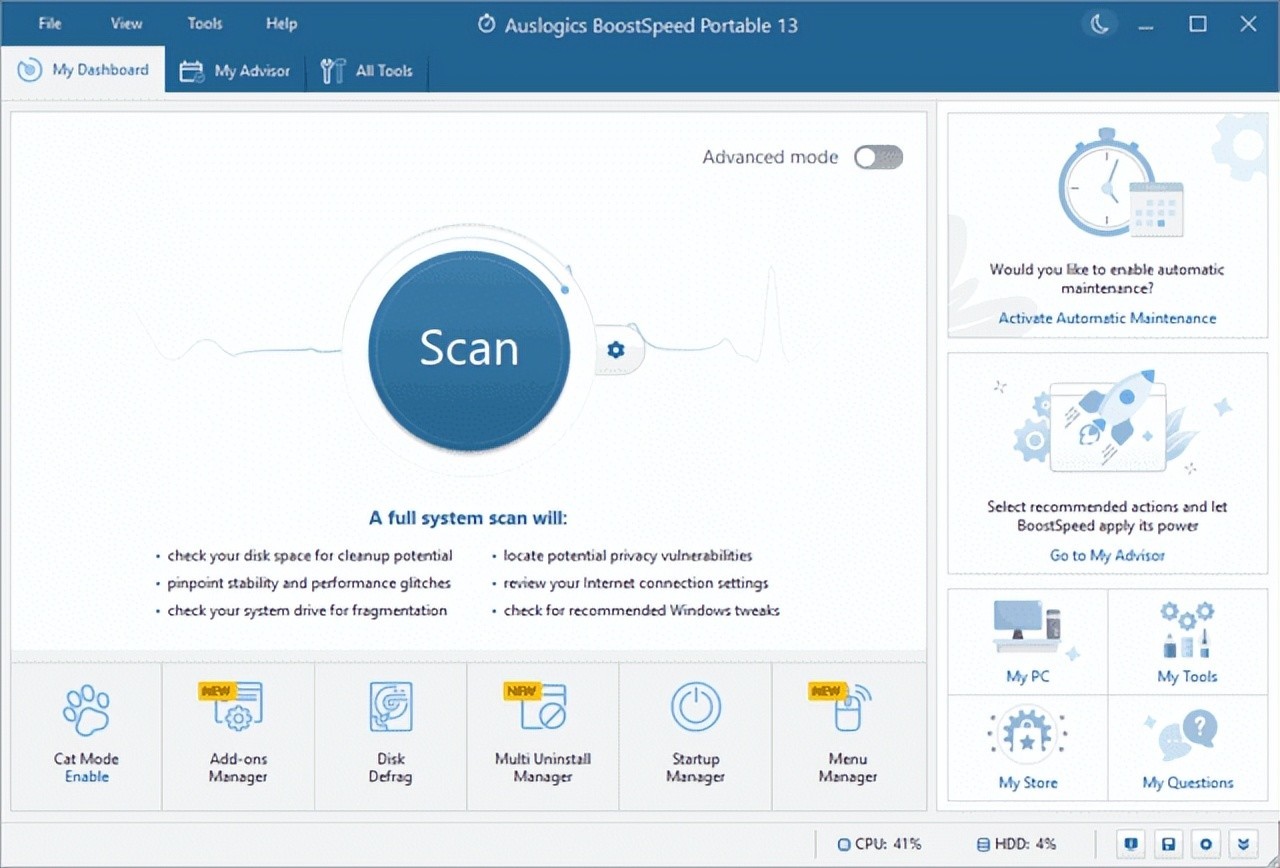Screen dimensions: 1280x868
Task: Open the Tools menu
Action: [204, 23]
